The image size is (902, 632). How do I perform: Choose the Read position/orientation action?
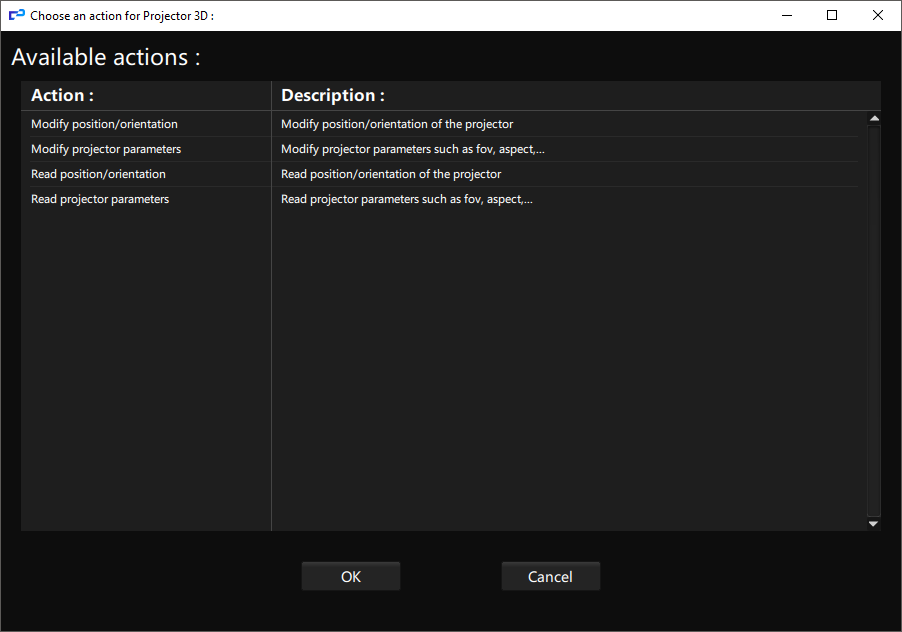point(98,174)
